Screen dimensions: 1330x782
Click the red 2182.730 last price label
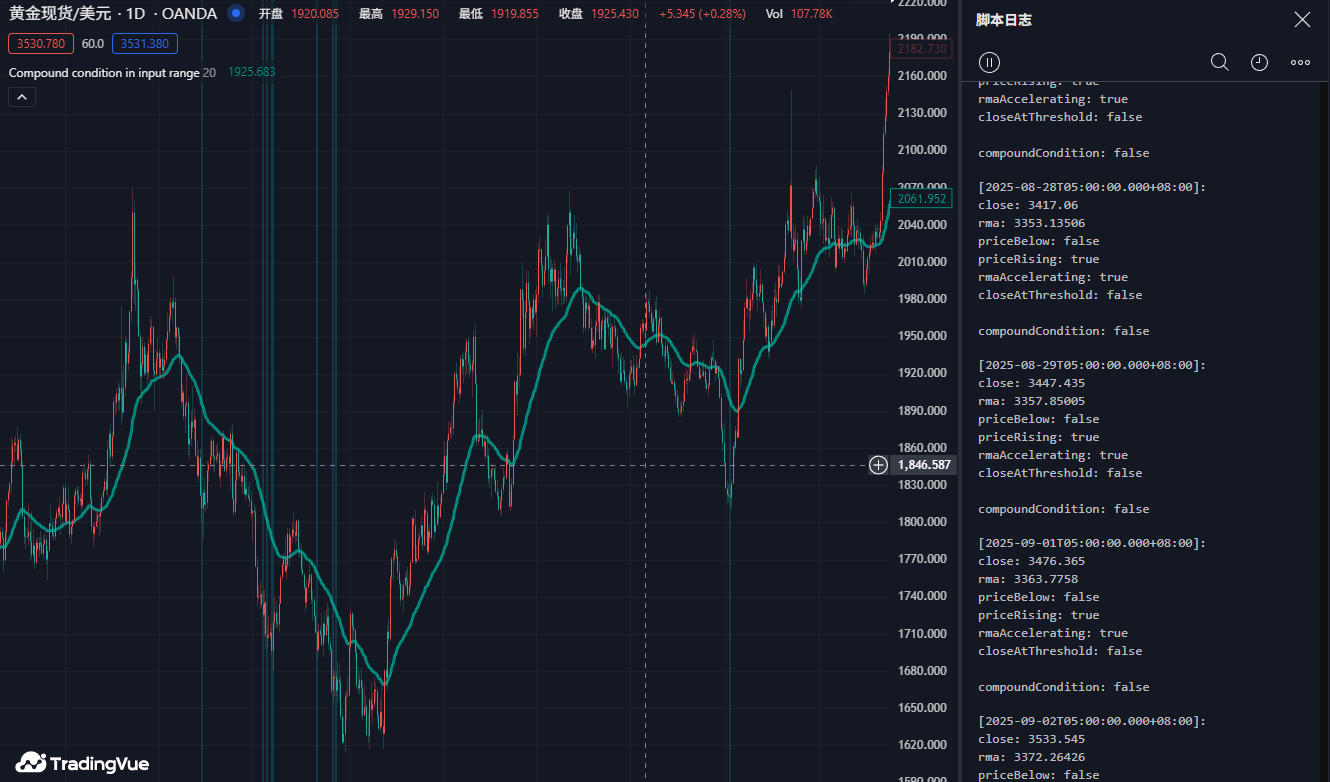coord(922,49)
